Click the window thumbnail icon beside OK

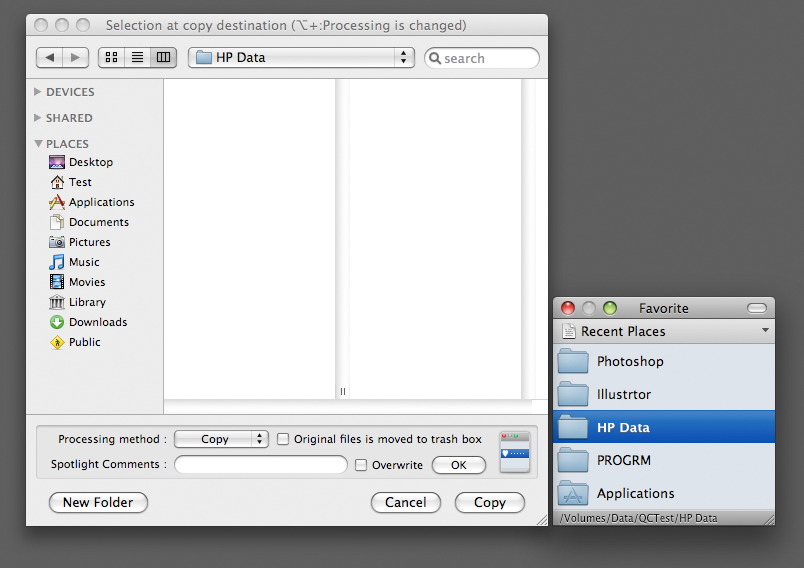(x=515, y=452)
